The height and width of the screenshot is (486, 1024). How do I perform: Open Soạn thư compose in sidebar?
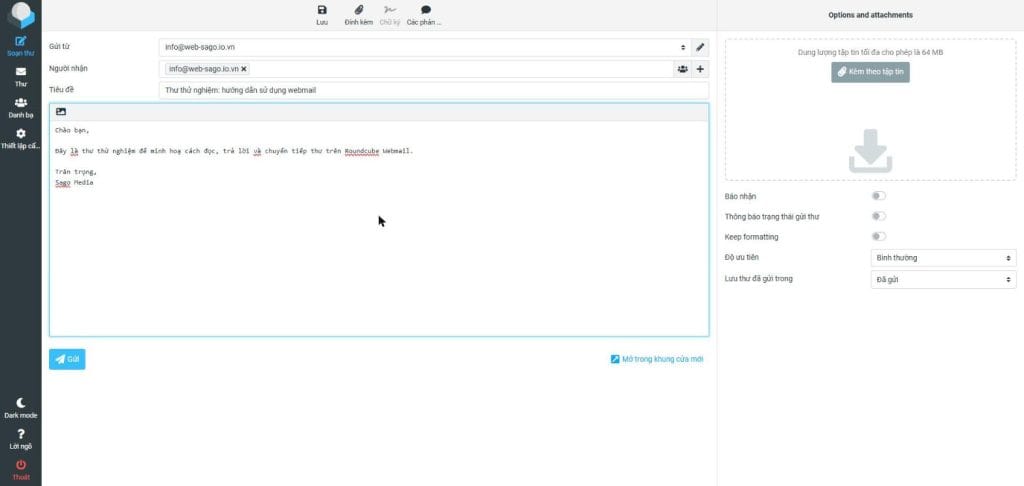20,46
